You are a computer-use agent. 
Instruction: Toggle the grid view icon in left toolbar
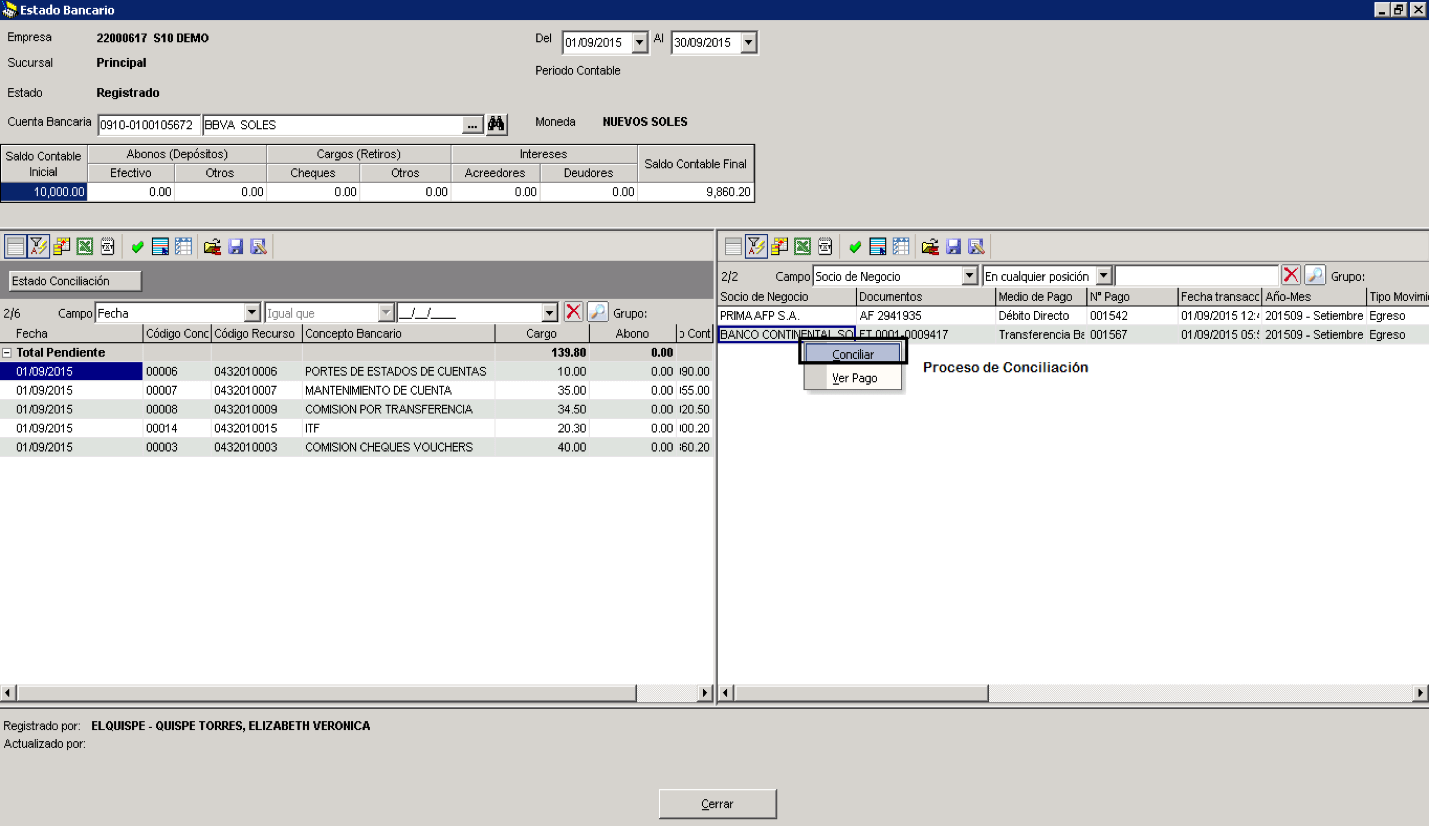(x=16, y=246)
